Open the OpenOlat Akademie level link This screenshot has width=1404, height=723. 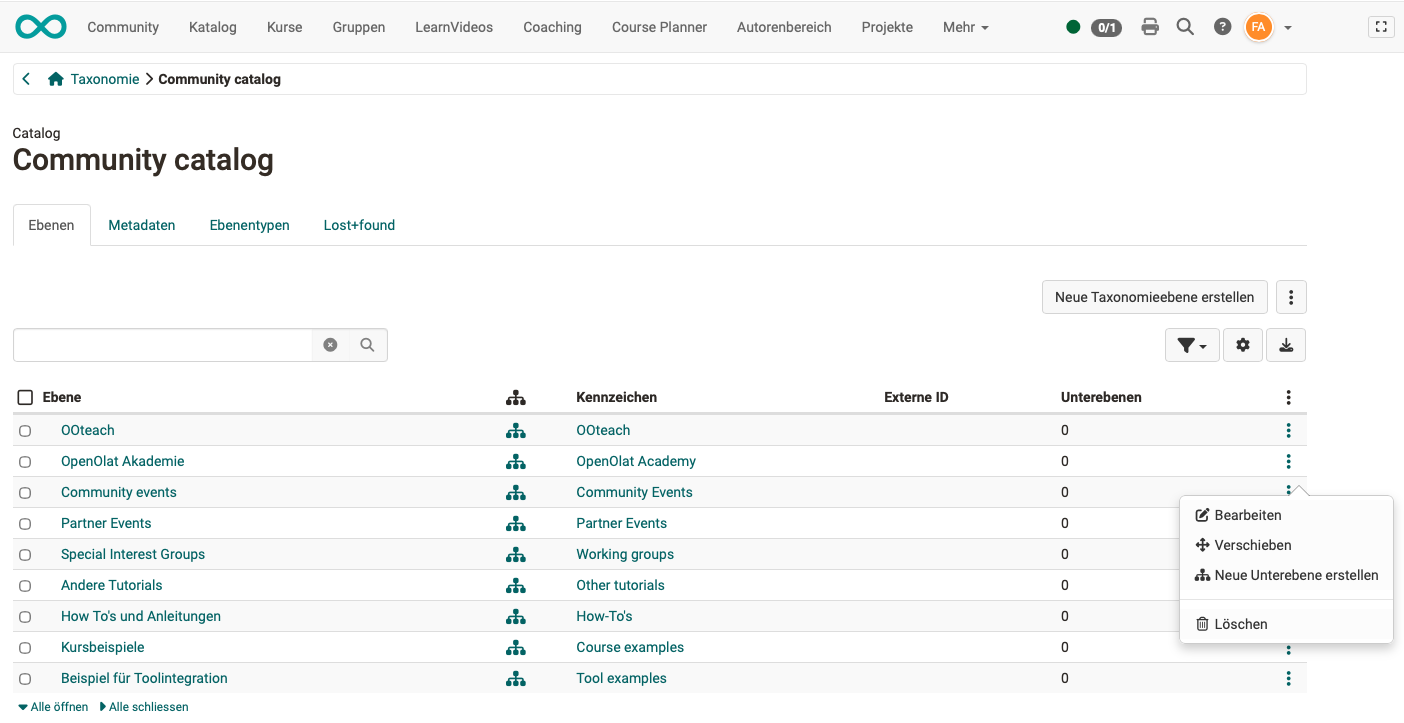122,461
